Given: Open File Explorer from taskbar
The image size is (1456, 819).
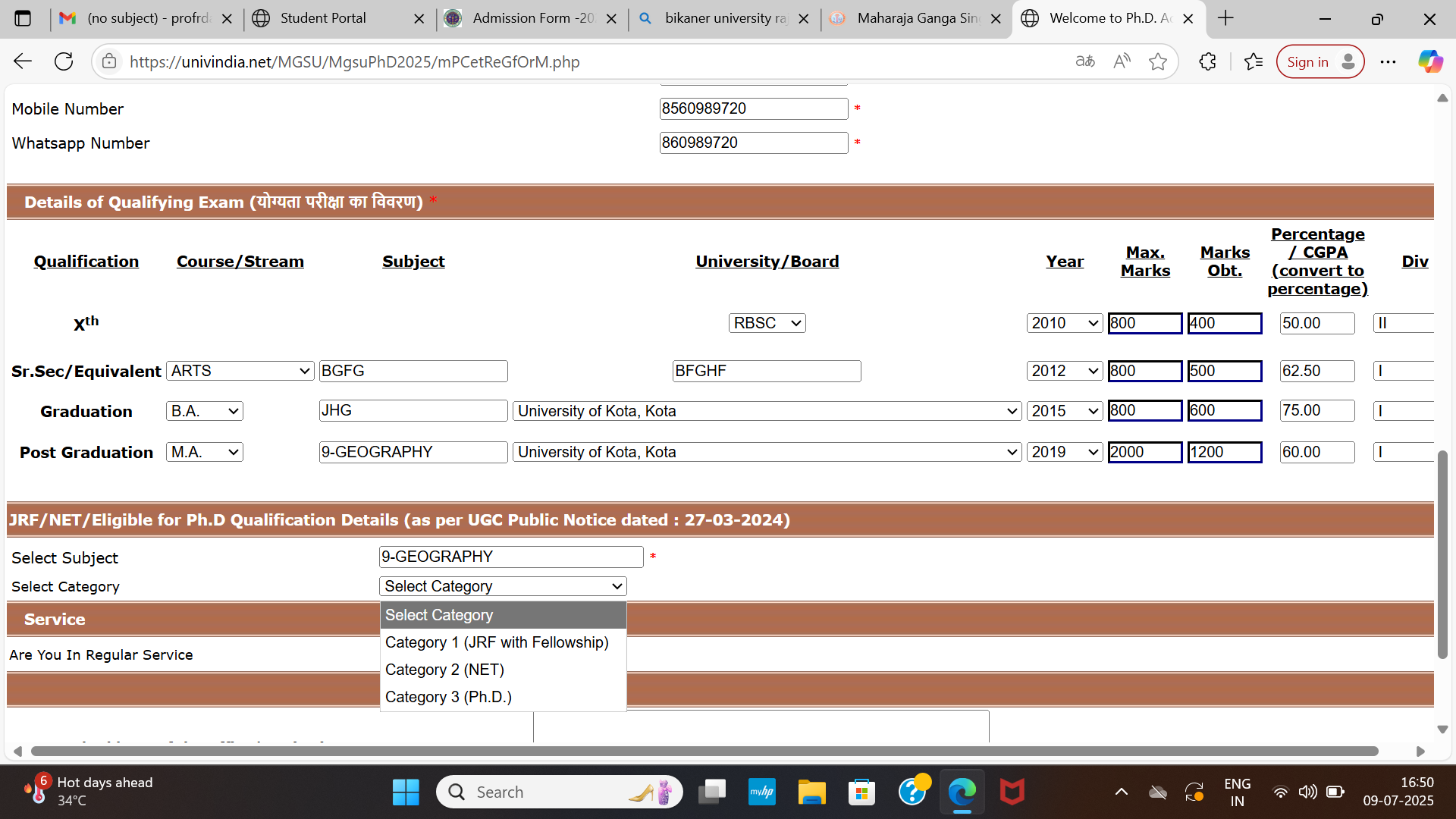Looking at the screenshot, I should [x=811, y=792].
